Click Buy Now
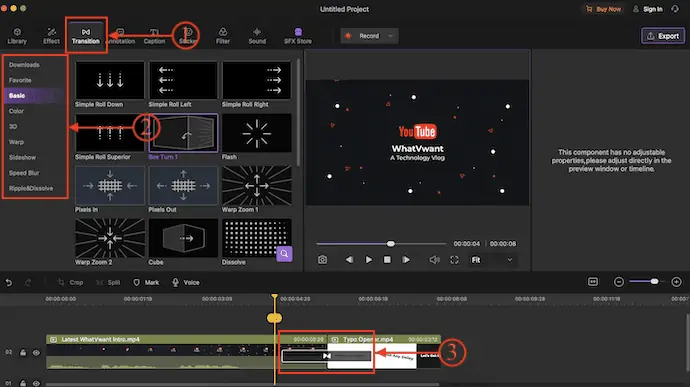 [x=603, y=9]
